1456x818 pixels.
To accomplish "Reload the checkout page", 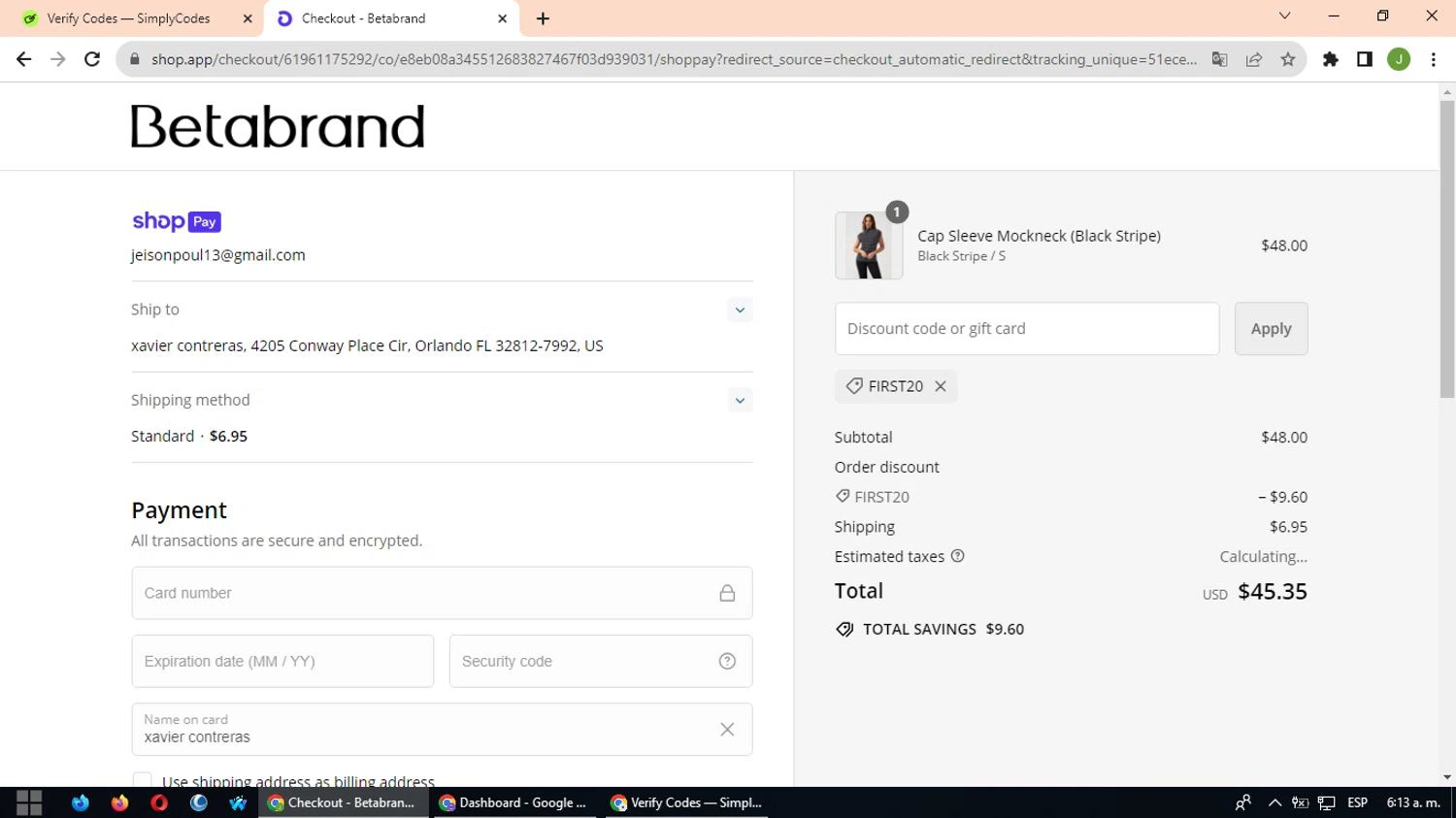I will click(x=92, y=59).
